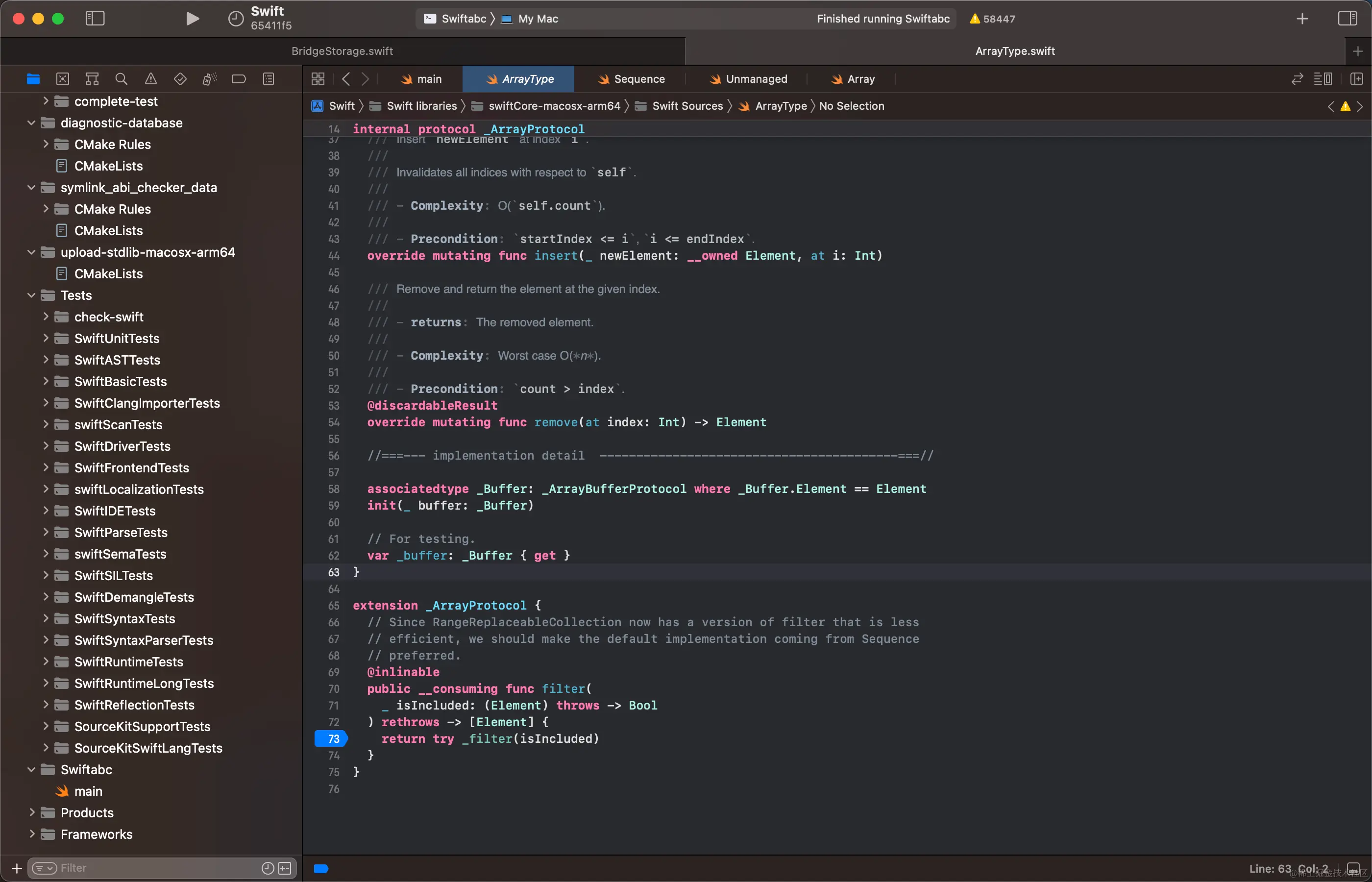Click Swift libraries in the jump bar
This screenshot has width=1372, height=882.
tap(414, 106)
